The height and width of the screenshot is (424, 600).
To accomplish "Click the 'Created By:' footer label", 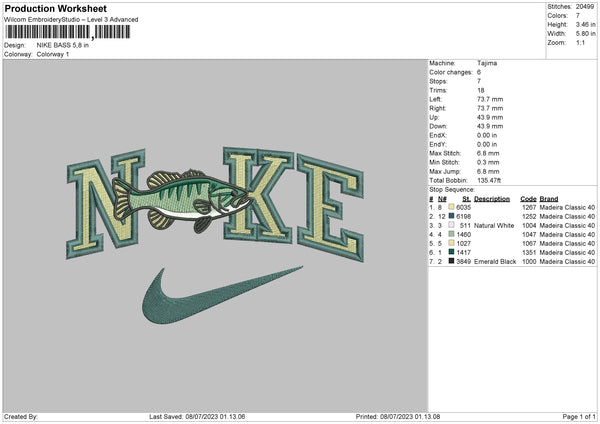I will 21,417.
